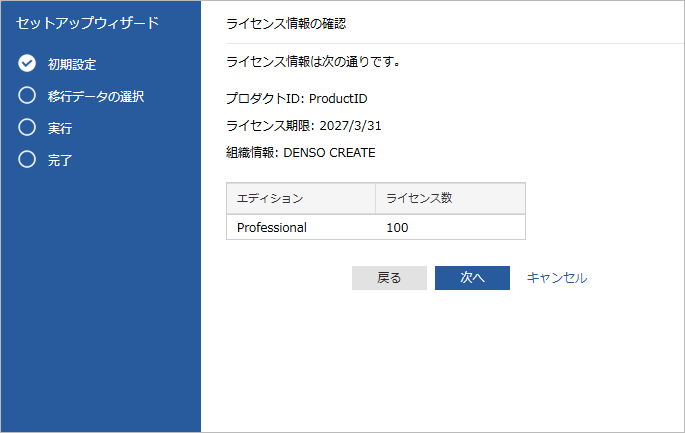Screen dimensions: 685x433
Task: Click the キャンセル link
Action: (x=557, y=278)
